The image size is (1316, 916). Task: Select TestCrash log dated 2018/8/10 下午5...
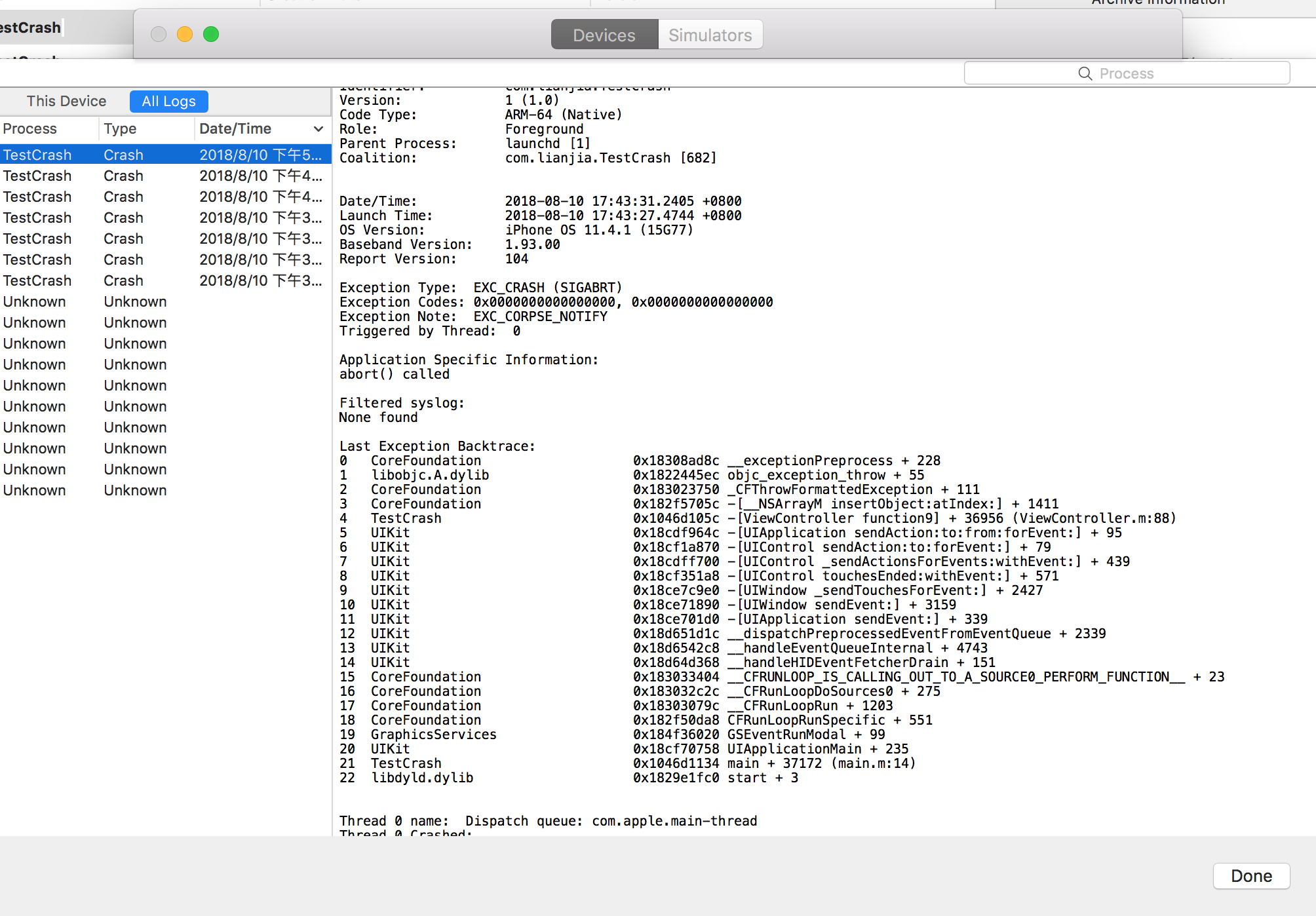coord(166,155)
